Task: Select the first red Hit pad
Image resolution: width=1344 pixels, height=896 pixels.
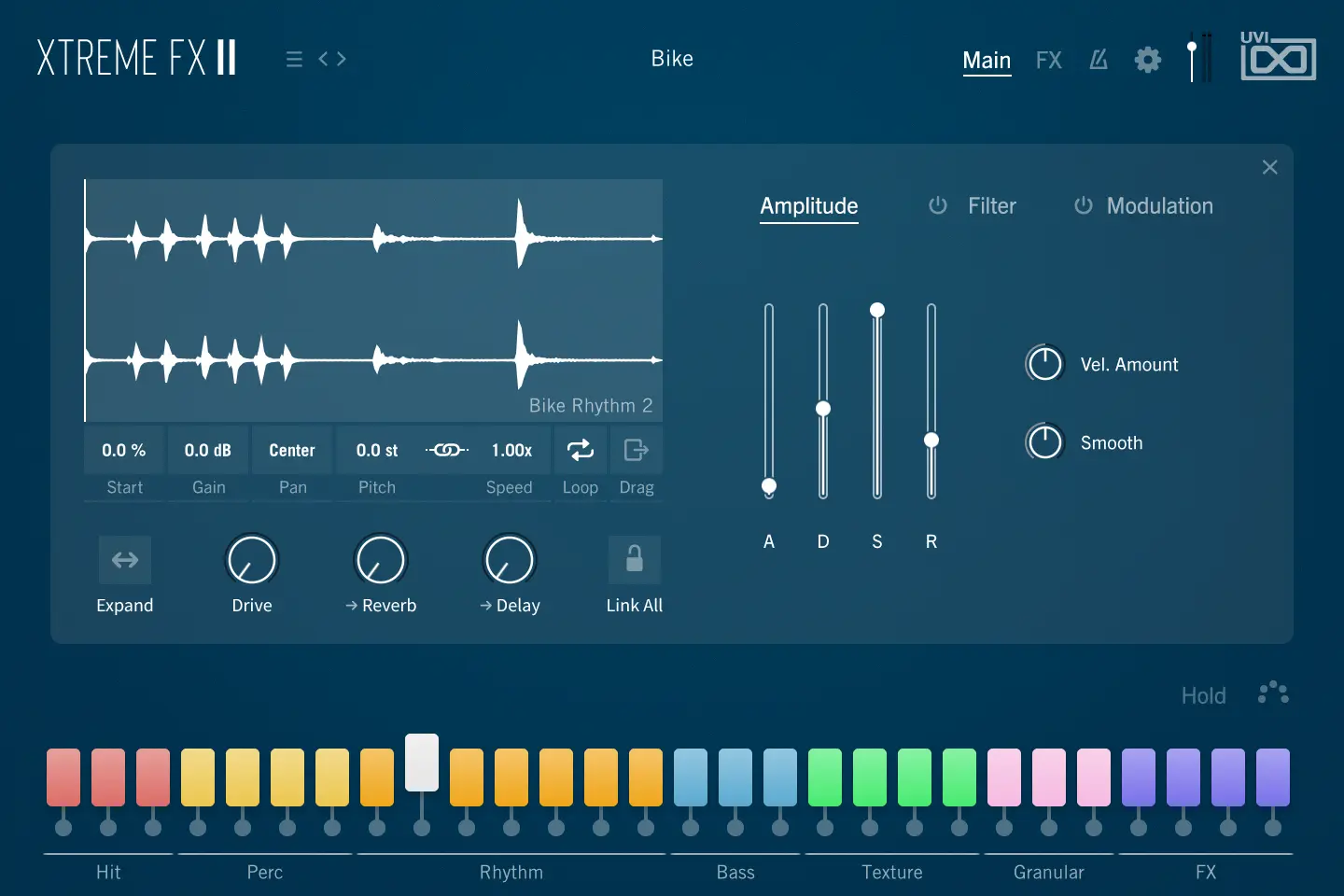Action: pyautogui.click(x=63, y=777)
